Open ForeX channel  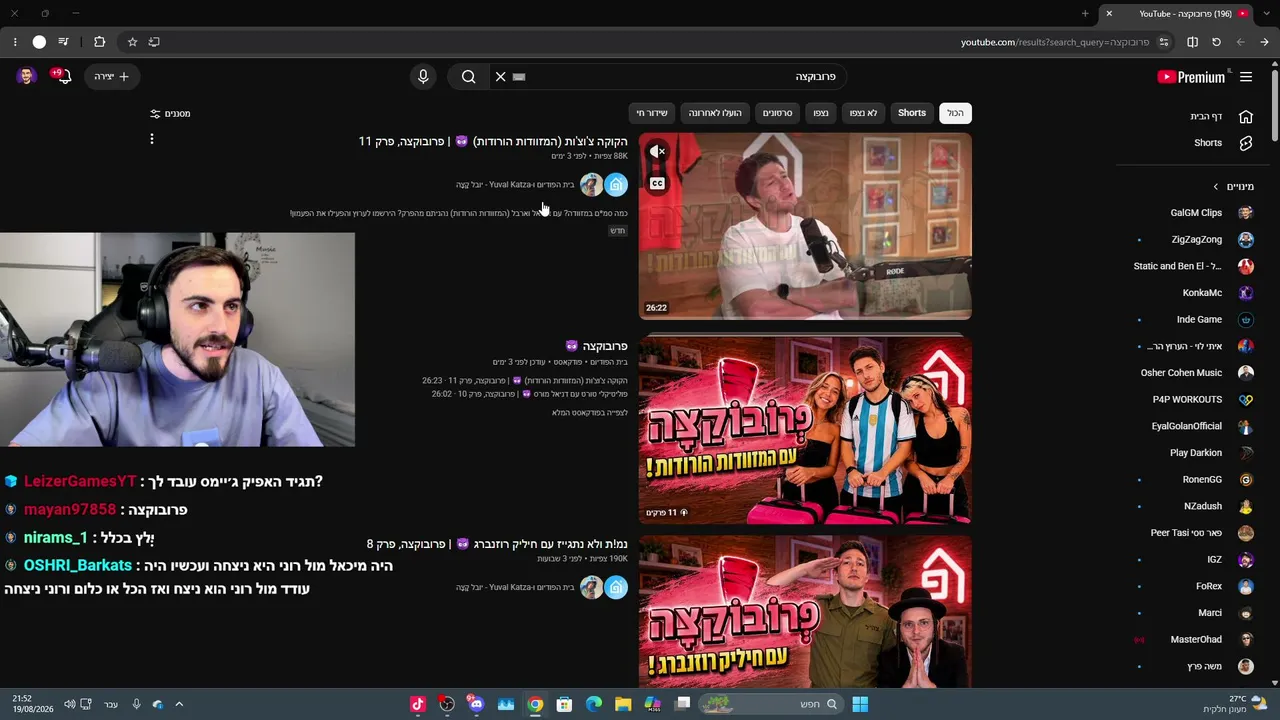[x=1207, y=587]
